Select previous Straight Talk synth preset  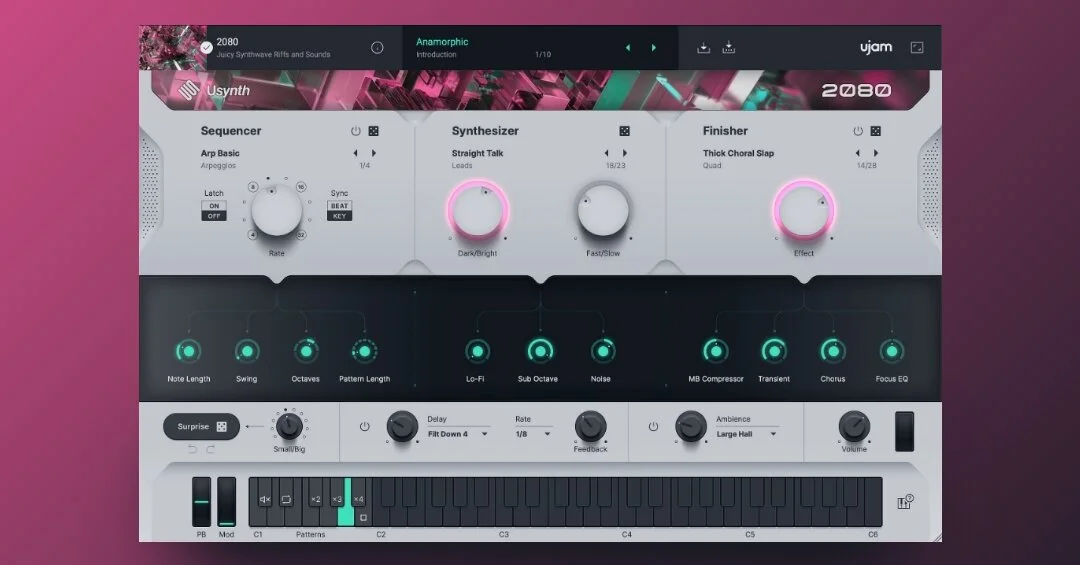coord(606,153)
